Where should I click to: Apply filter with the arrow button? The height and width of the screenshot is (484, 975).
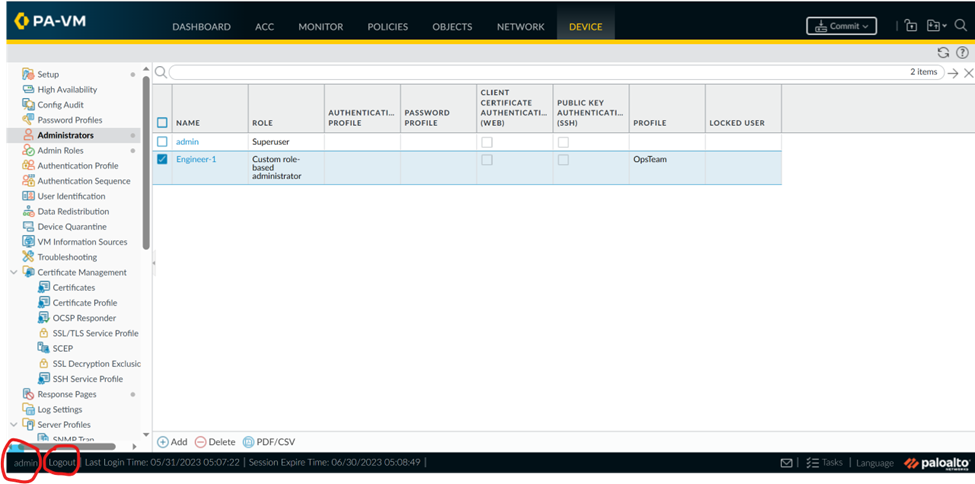(x=953, y=73)
